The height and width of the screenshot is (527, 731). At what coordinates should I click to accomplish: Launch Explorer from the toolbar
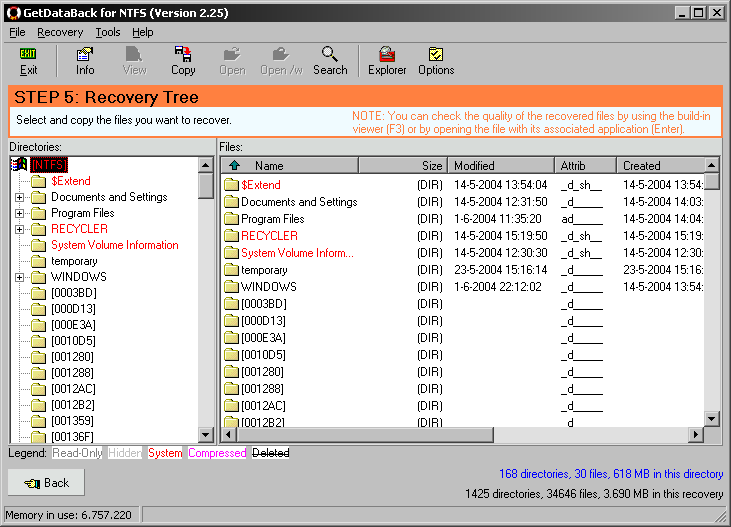pos(387,60)
